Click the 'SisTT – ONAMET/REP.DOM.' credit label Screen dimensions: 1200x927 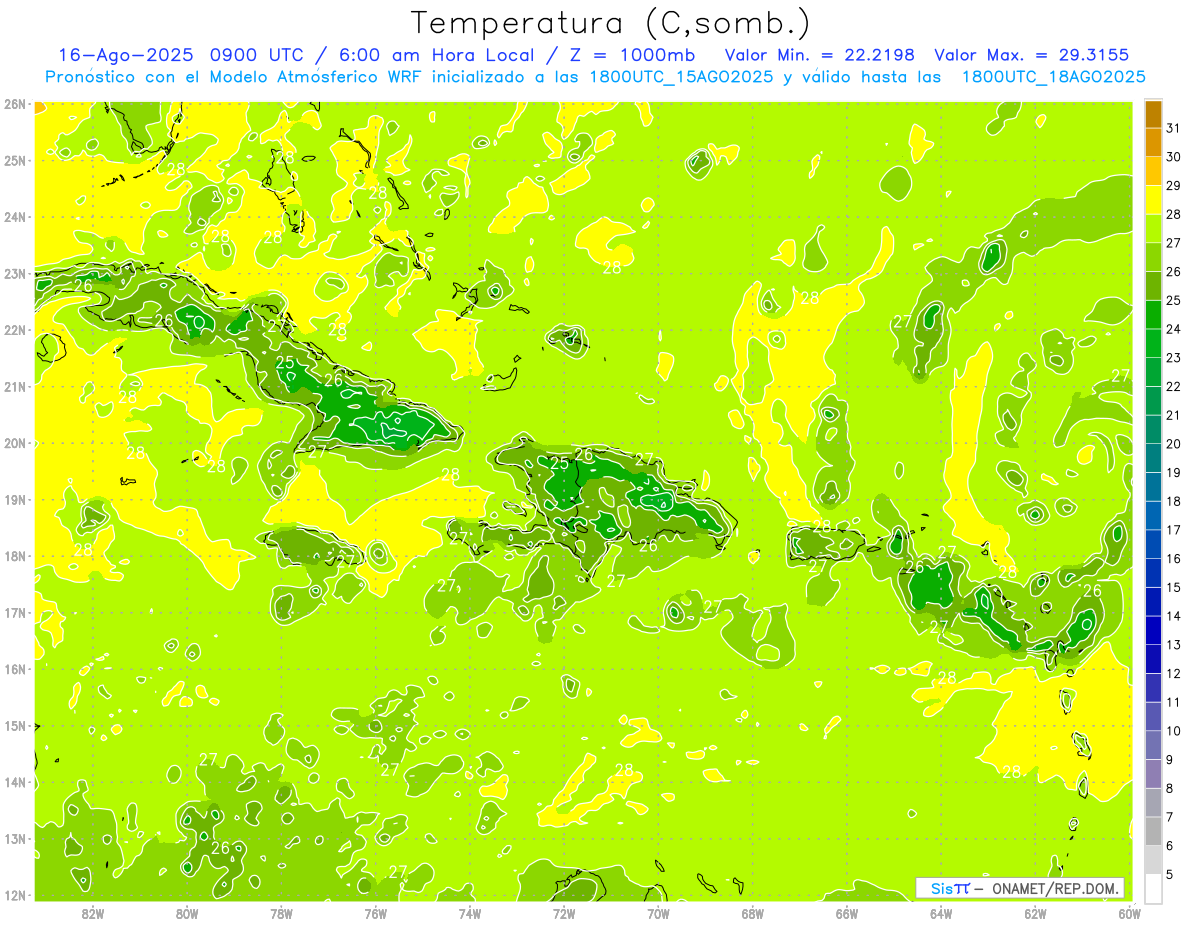[x=1021, y=888]
